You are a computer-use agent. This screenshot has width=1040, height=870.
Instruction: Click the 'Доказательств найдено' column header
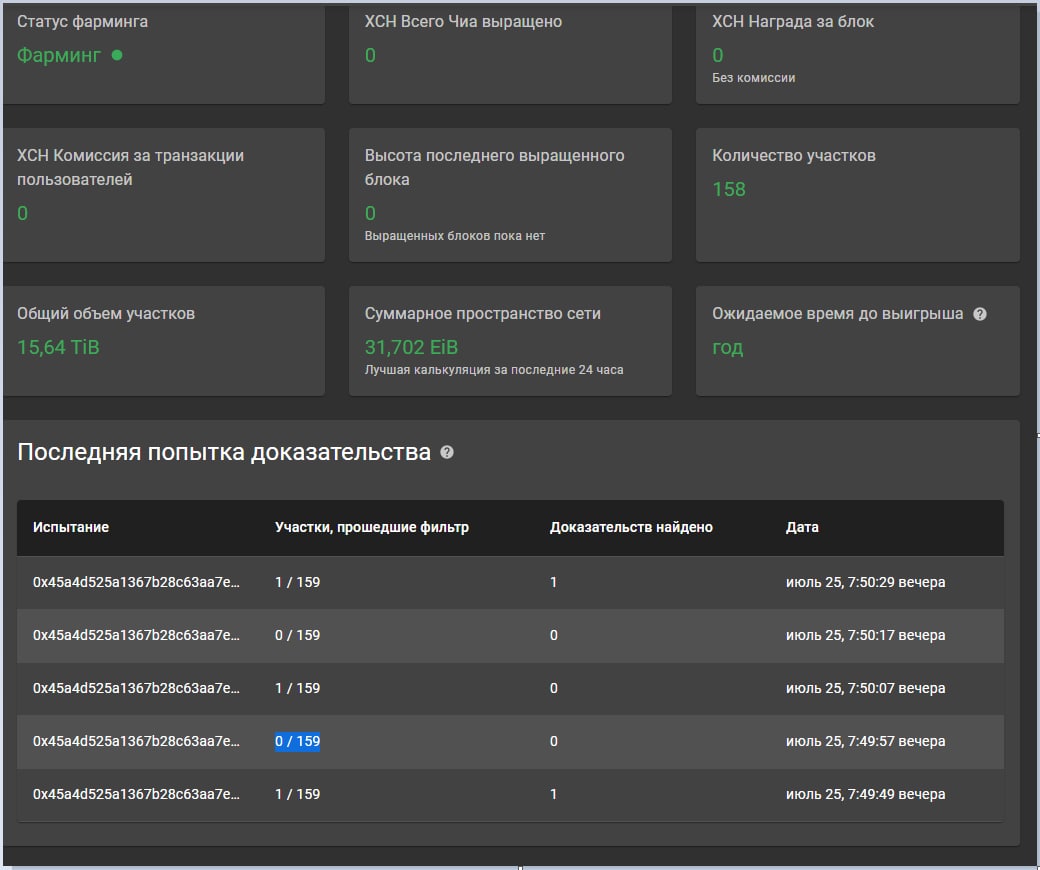point(631,527)
